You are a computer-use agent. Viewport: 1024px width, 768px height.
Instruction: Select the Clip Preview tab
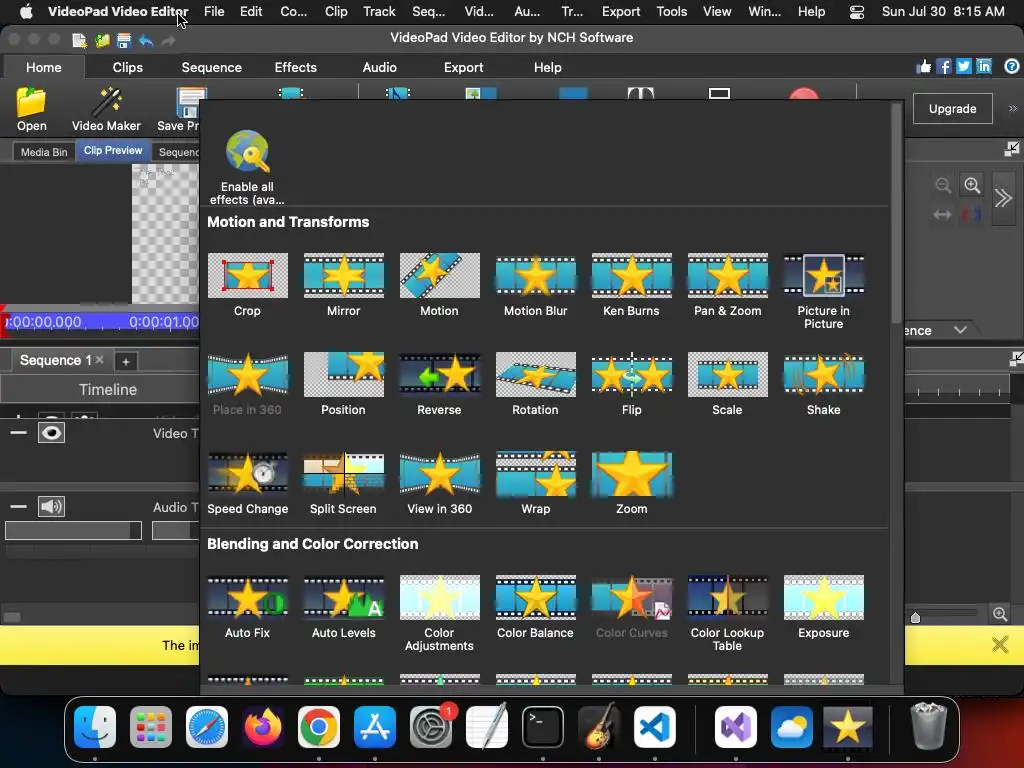[113, 151]
